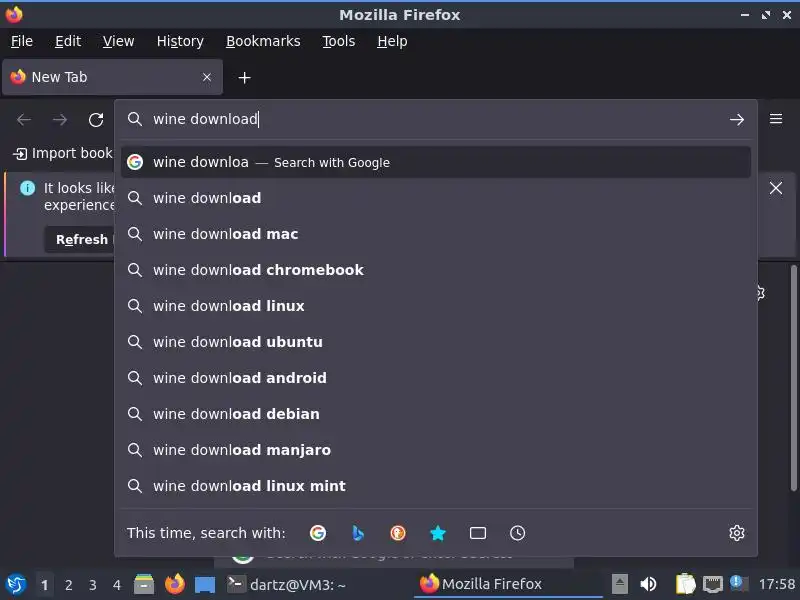
Task: Open the Firefox hamburger application menu
Action: pyautogui.click(x=776, y=119)
